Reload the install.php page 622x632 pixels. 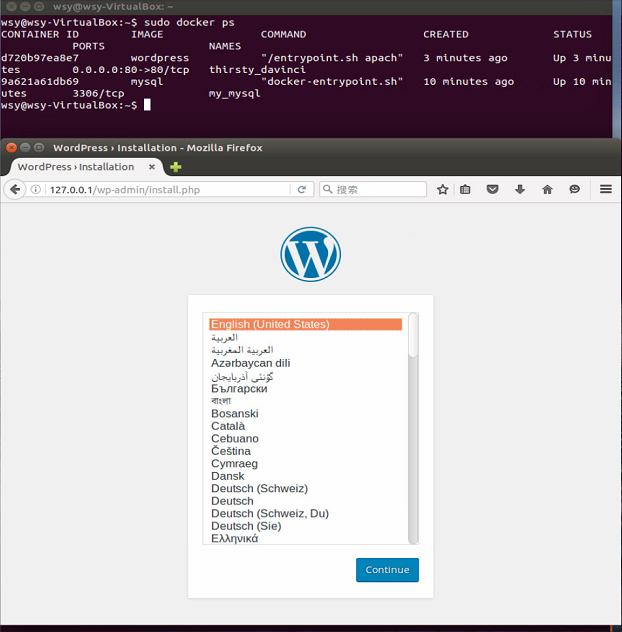point(302,189)
